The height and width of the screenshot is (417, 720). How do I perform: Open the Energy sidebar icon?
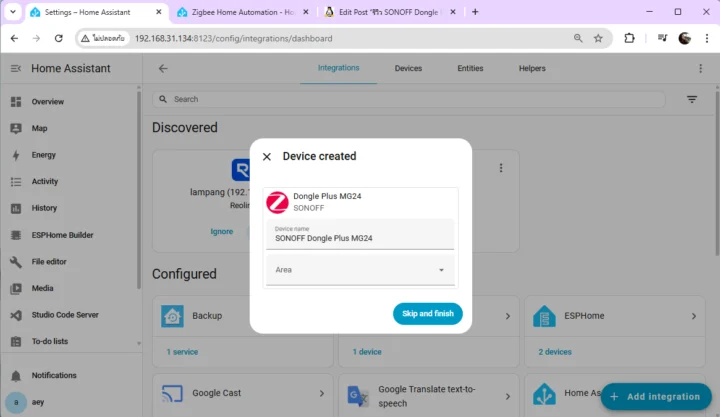click(16, 155)
